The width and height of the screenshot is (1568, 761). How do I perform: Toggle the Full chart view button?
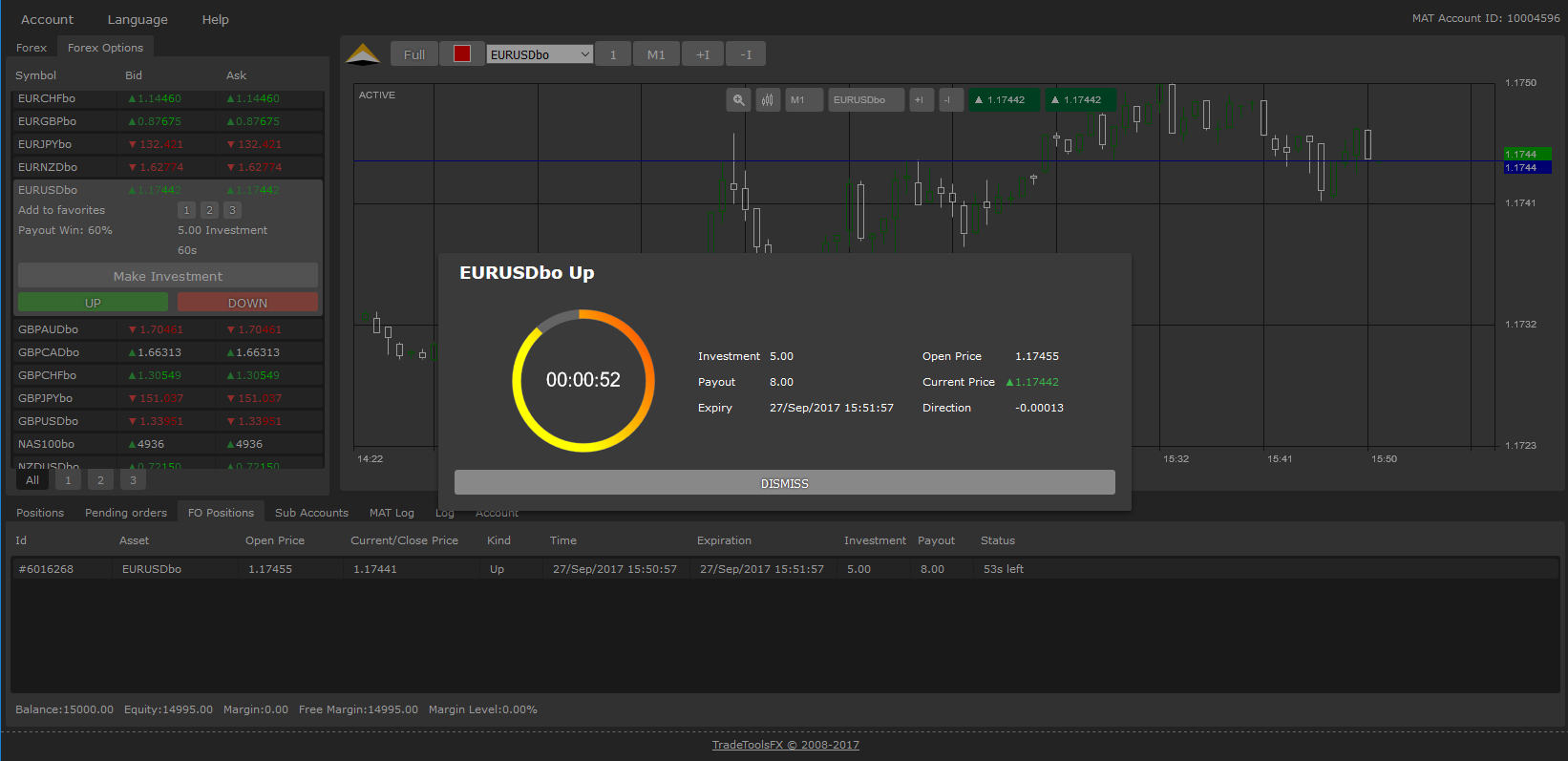coord(413,54)
